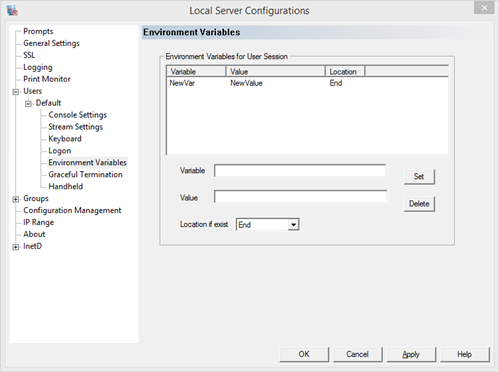Click the application icon in the title bar
Screen dimensions: 499x372
12,11
